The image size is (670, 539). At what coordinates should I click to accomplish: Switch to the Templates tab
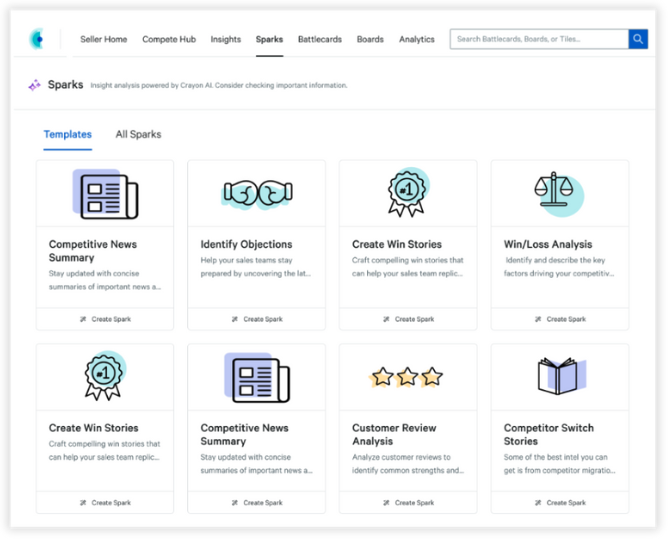coord(68,134)
